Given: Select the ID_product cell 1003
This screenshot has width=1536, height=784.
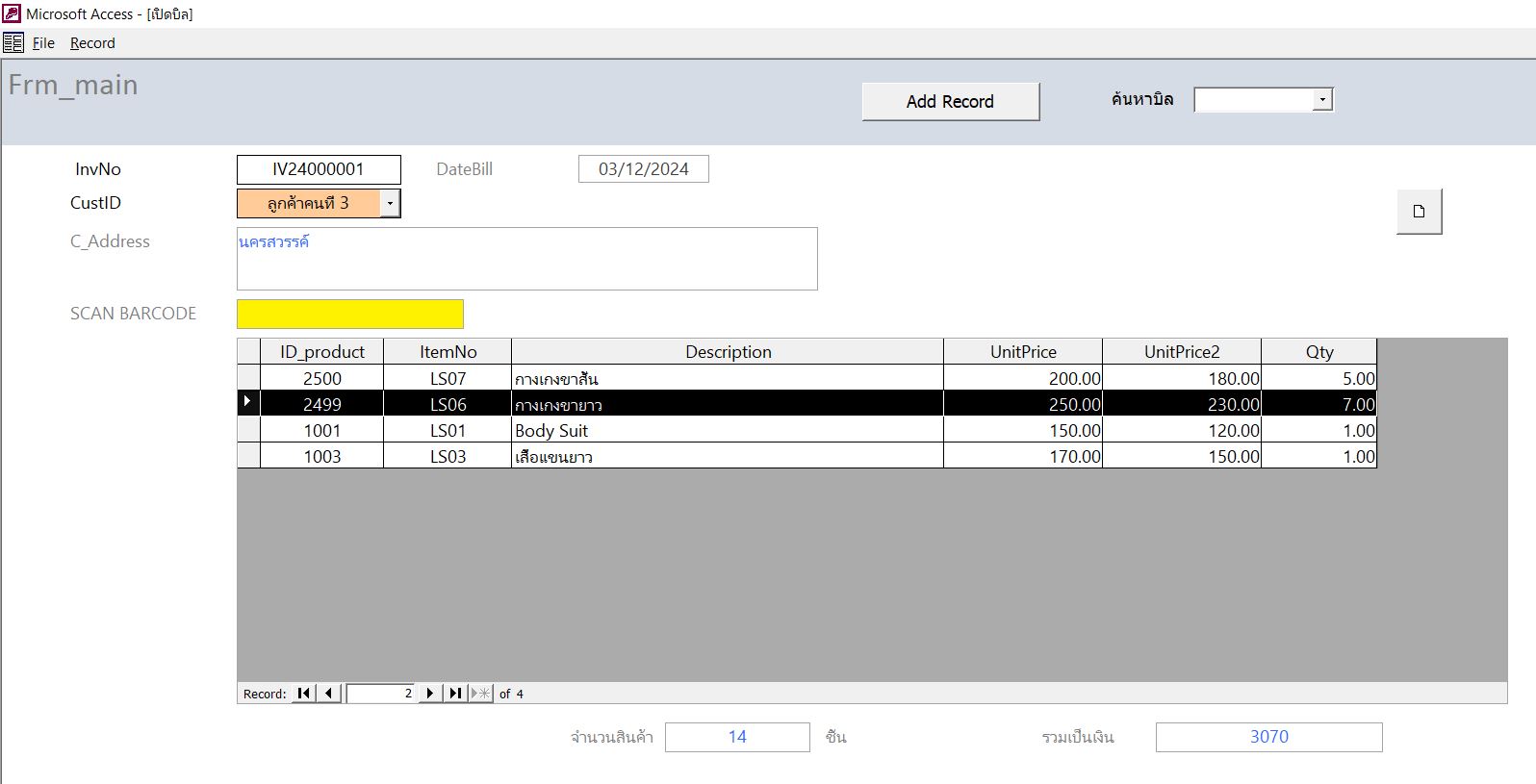Looking at the screenshot, I should 321,456.
